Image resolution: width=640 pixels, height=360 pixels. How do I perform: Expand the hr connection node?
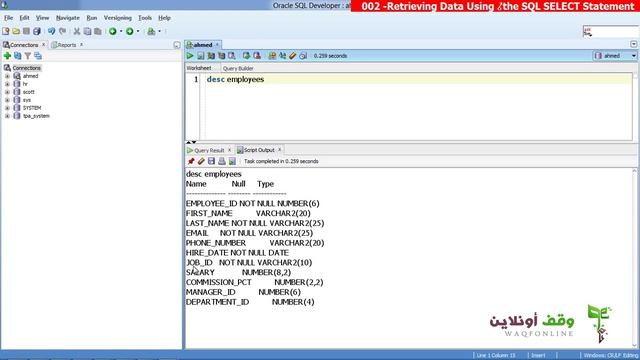tap(7, 84)
